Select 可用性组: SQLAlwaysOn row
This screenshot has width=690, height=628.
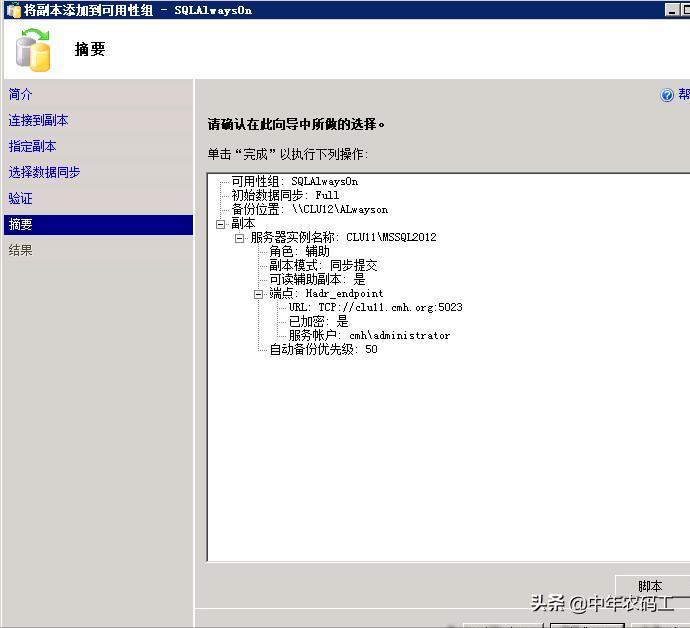[294, 181]
